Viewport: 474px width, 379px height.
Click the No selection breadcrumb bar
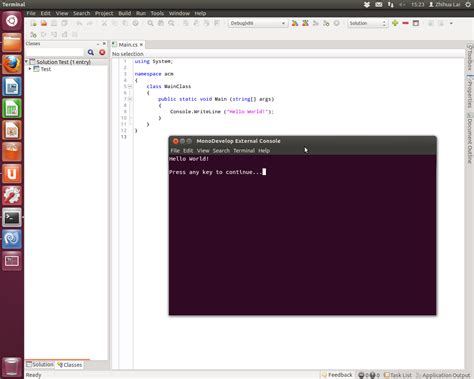[x=288, y=54]
